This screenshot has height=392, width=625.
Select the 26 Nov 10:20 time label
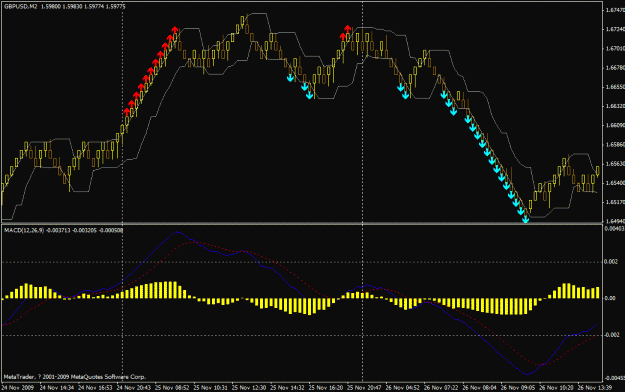[556, 388]
